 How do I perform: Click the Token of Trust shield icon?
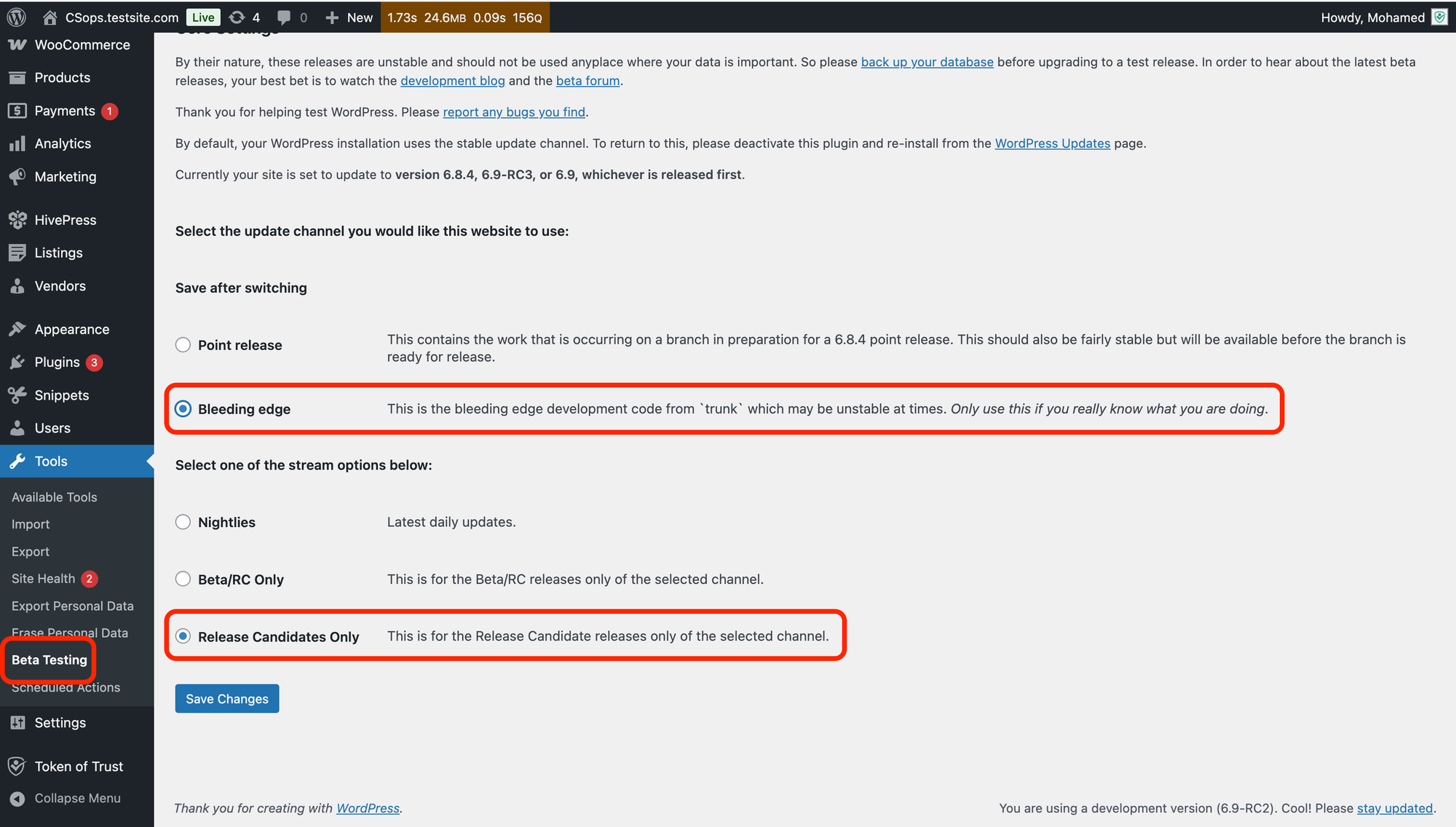point(17,766)
